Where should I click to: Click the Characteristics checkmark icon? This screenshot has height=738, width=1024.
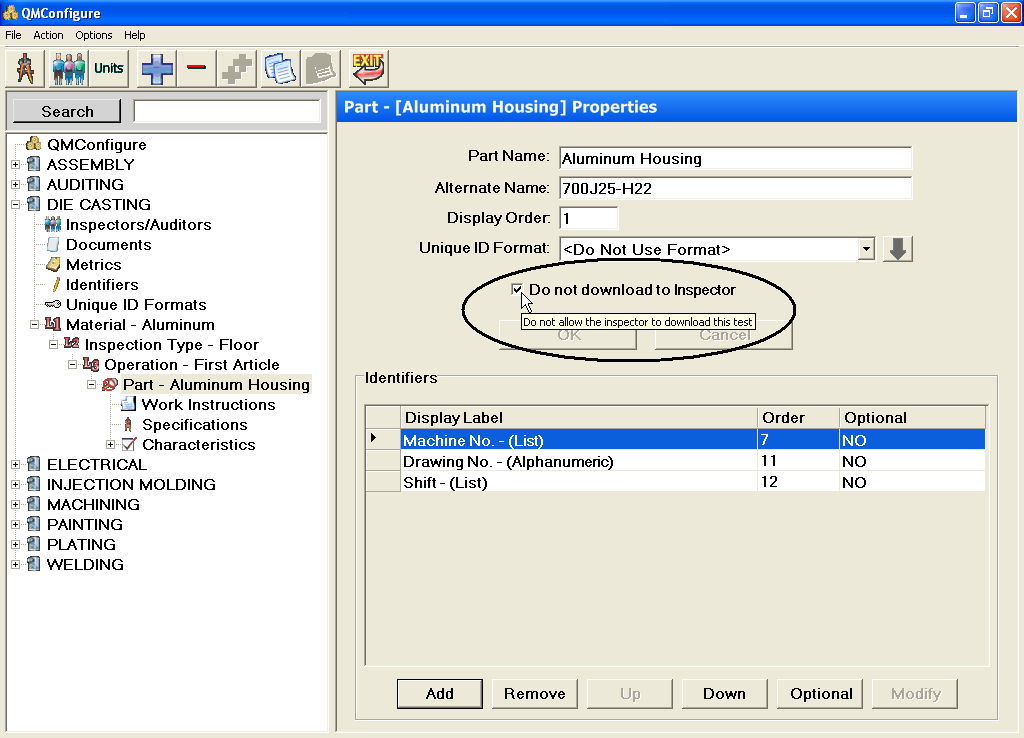click(x=129, y=445)
